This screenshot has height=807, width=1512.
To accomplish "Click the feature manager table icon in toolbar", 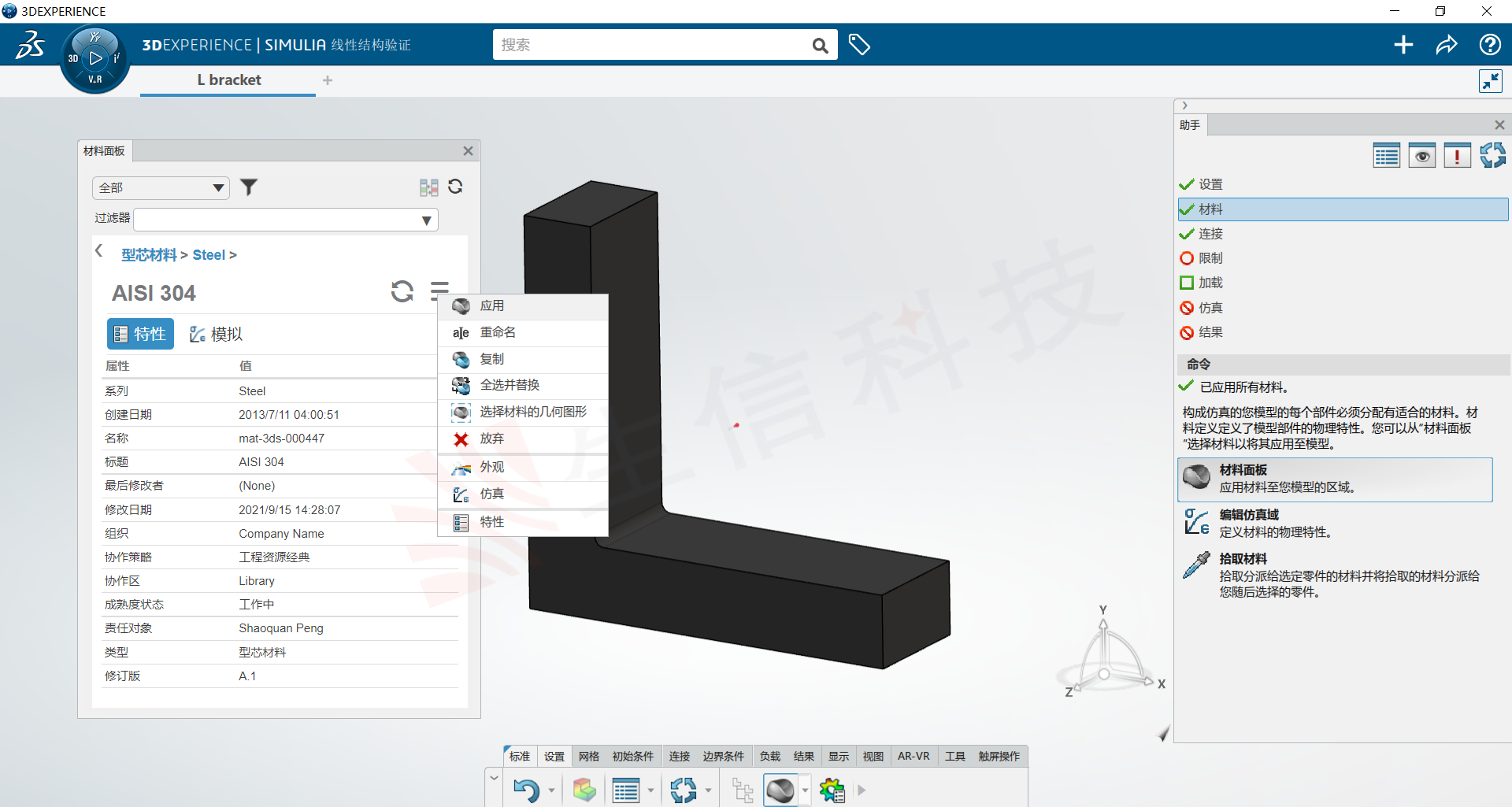I will (x=626, y=790).
